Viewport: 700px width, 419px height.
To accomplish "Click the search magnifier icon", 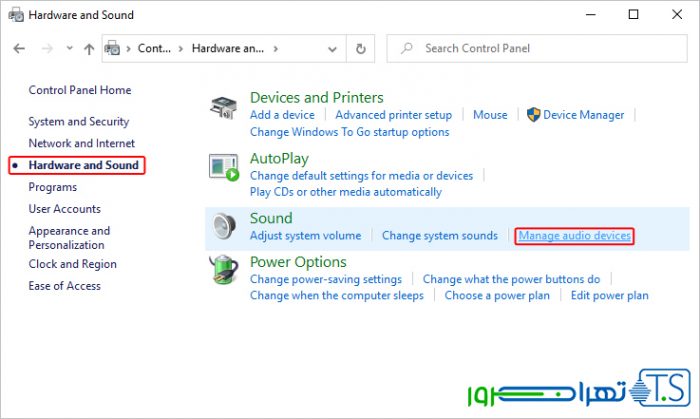I will pos(405,48).
